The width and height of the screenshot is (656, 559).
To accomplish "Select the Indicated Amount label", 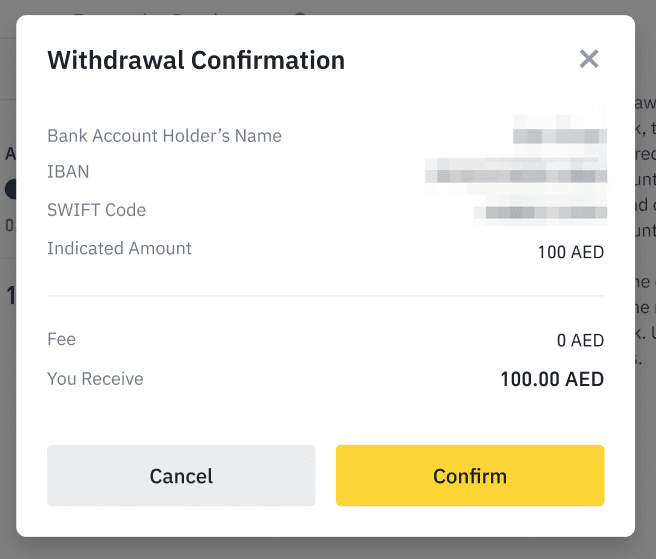I will tap(119, 248).
